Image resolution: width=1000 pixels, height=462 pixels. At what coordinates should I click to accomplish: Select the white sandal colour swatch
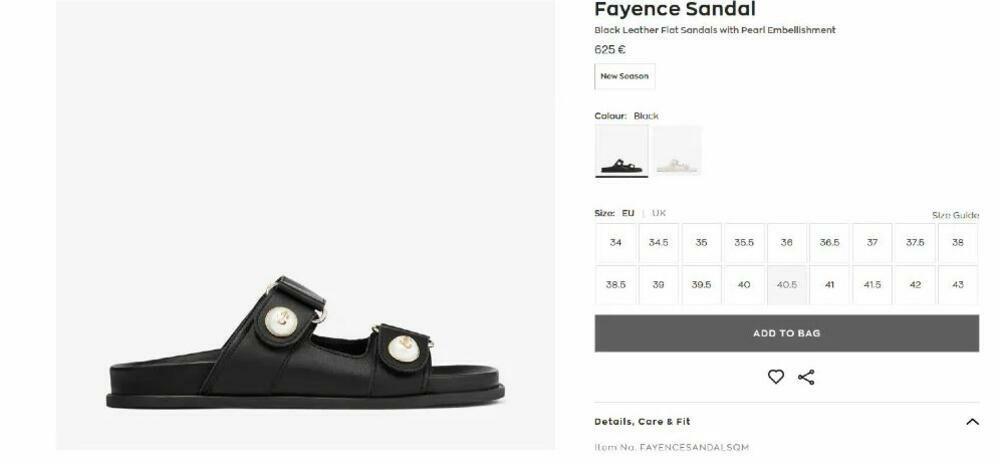pyautogui.click(x=677, y=151)
